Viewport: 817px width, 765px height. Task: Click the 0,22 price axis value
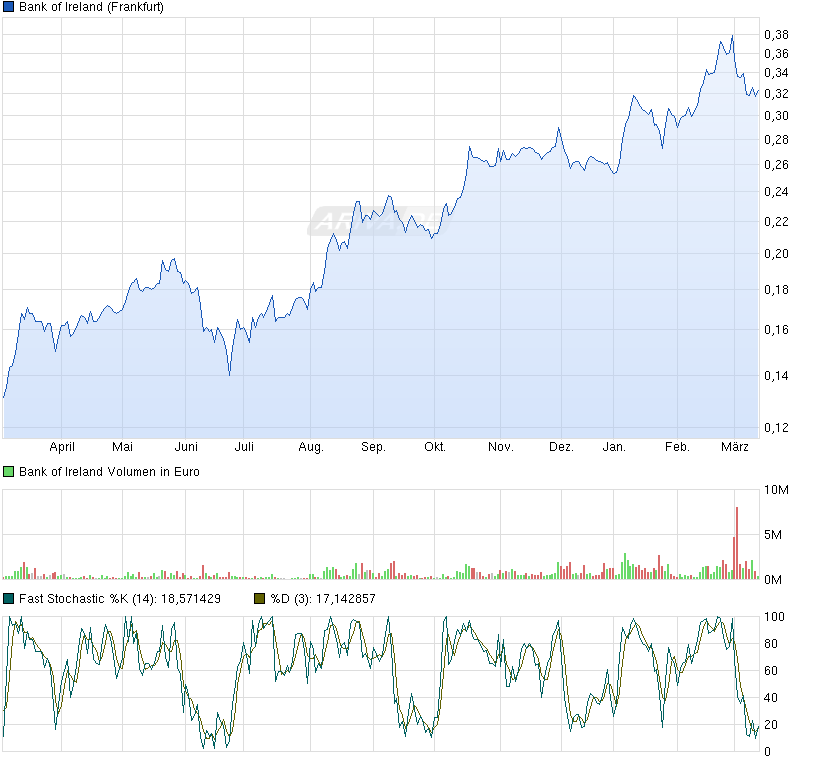(x=776, y=221)
